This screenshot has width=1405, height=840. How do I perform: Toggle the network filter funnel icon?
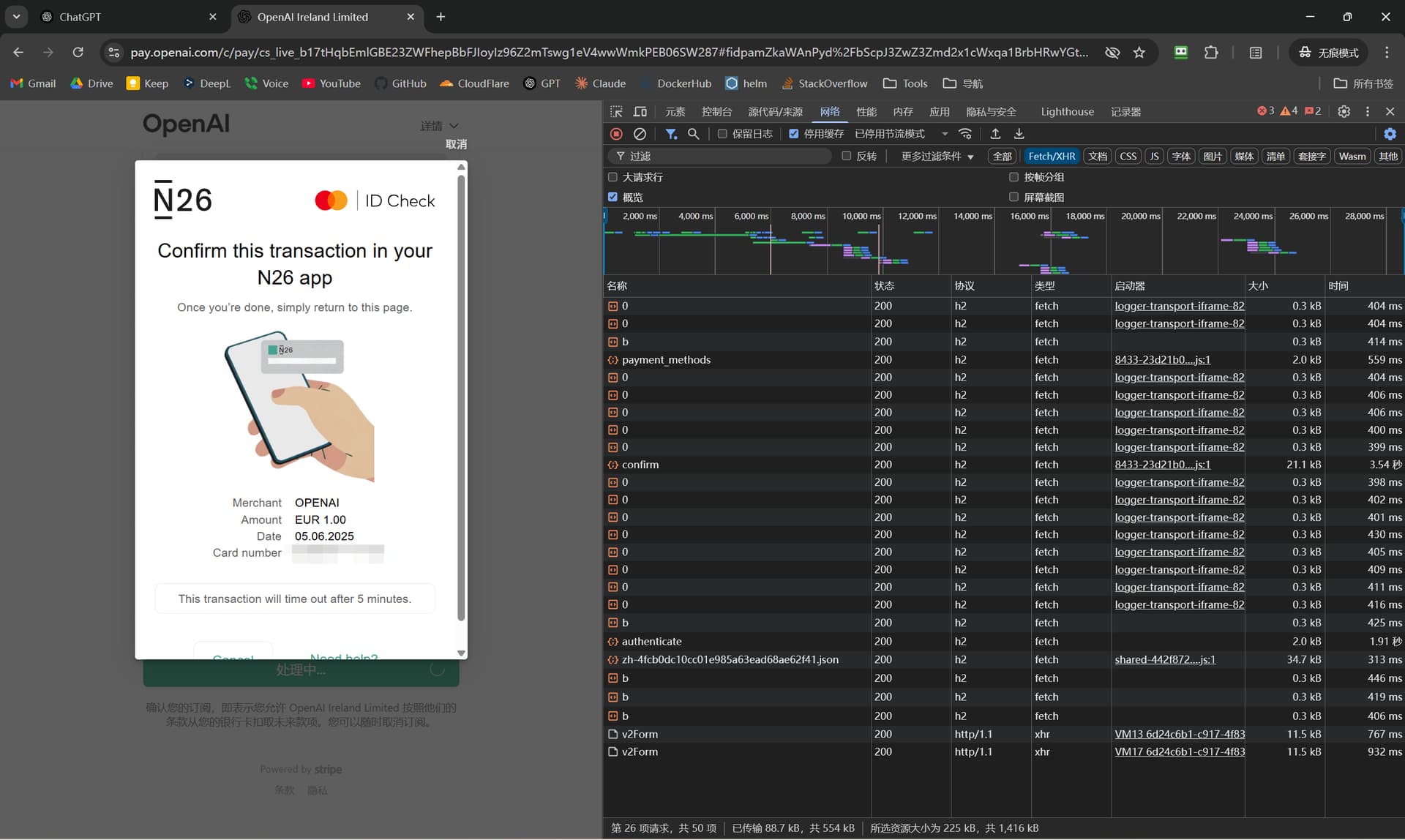click(670, 134)
